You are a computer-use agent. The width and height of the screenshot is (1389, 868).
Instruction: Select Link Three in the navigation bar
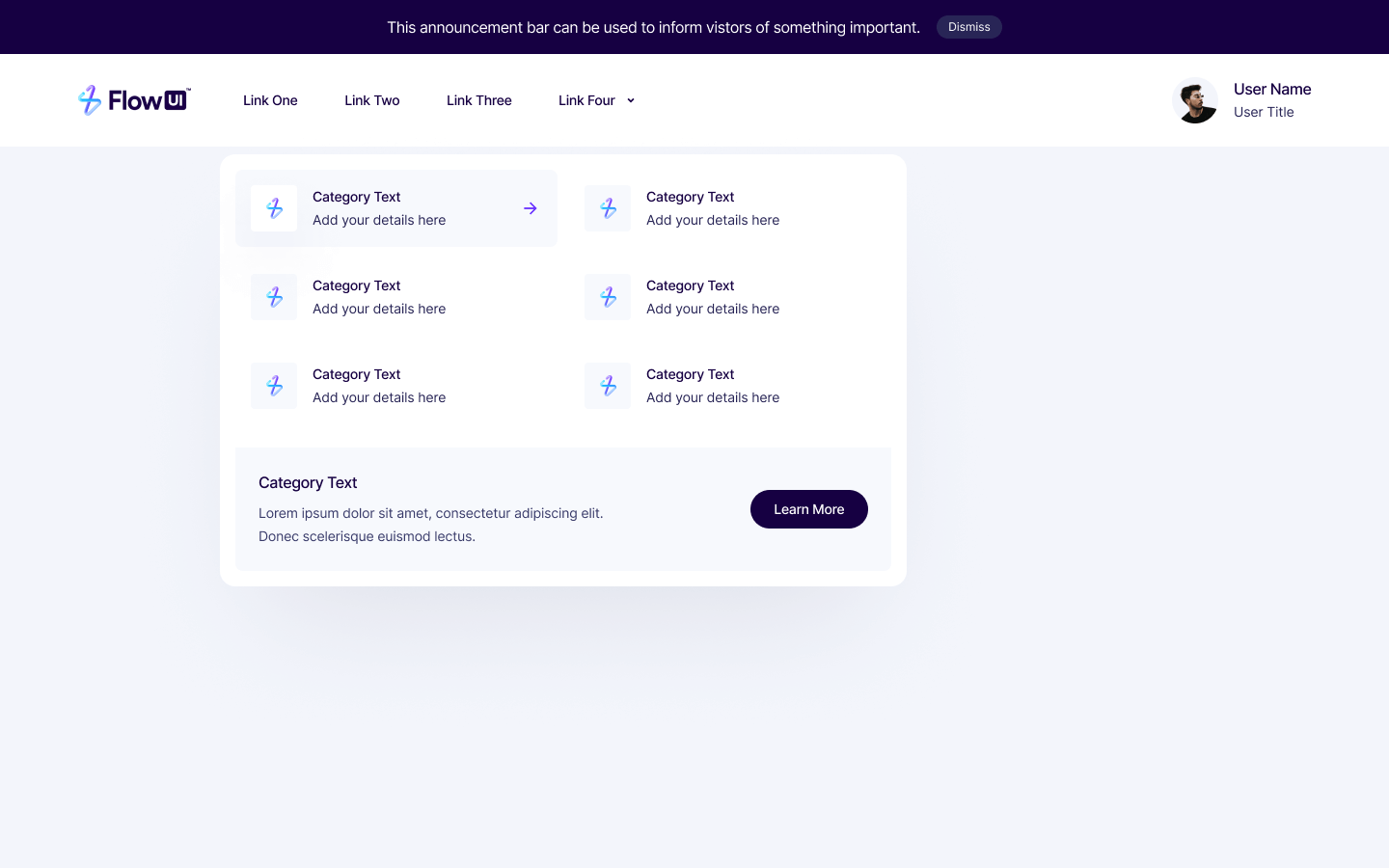pos(479,100)
